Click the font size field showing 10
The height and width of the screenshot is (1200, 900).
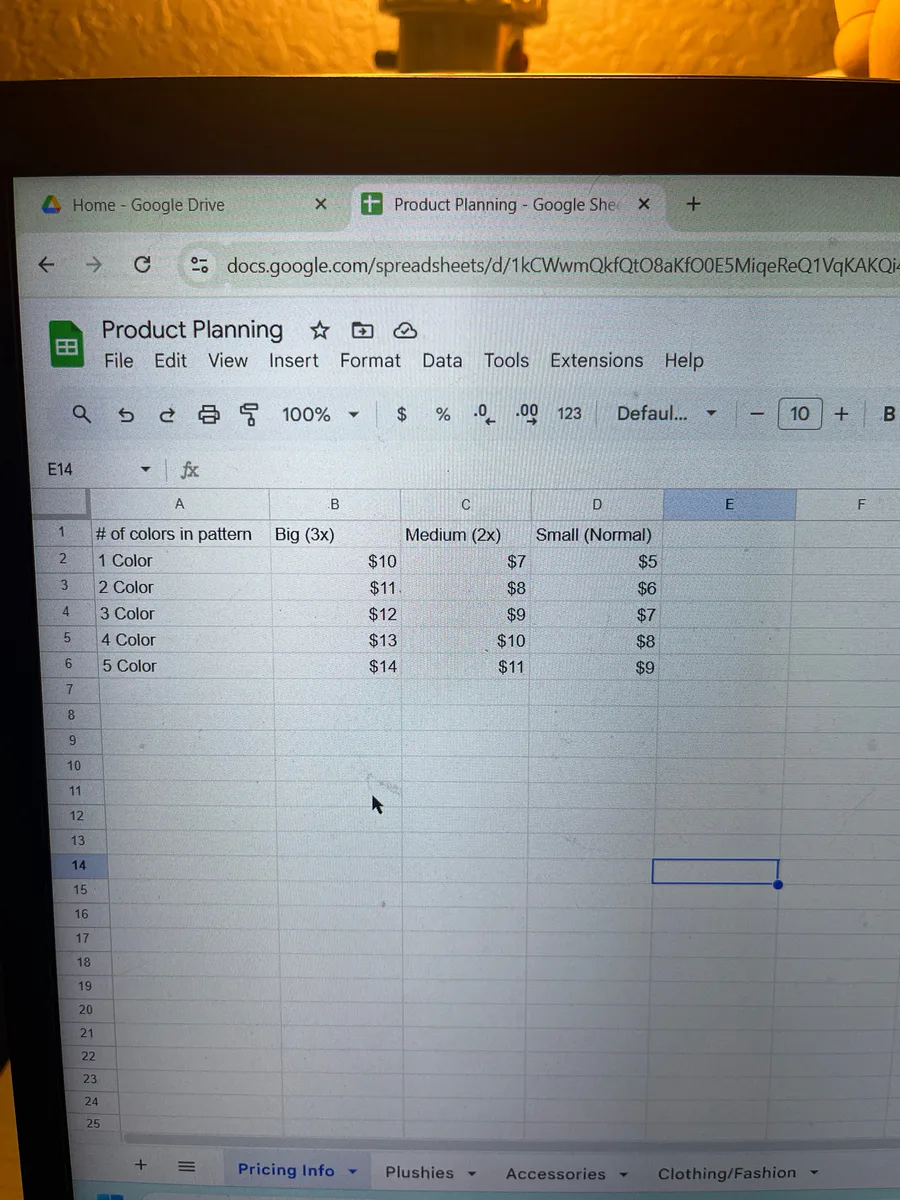[x=800, y=414]
